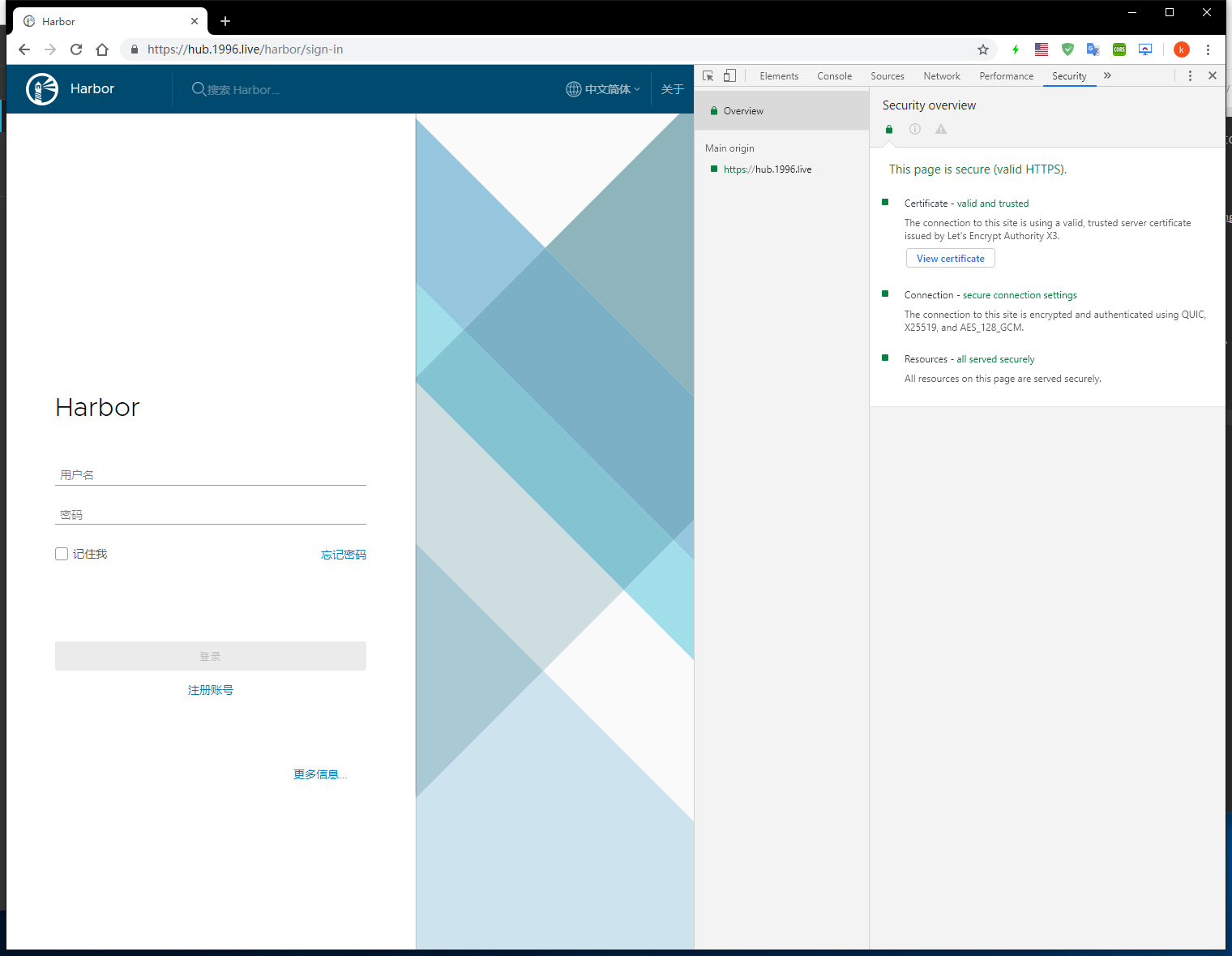Click the green lock icon under Security overview
Screen dimensions: 1232x956
889,129
